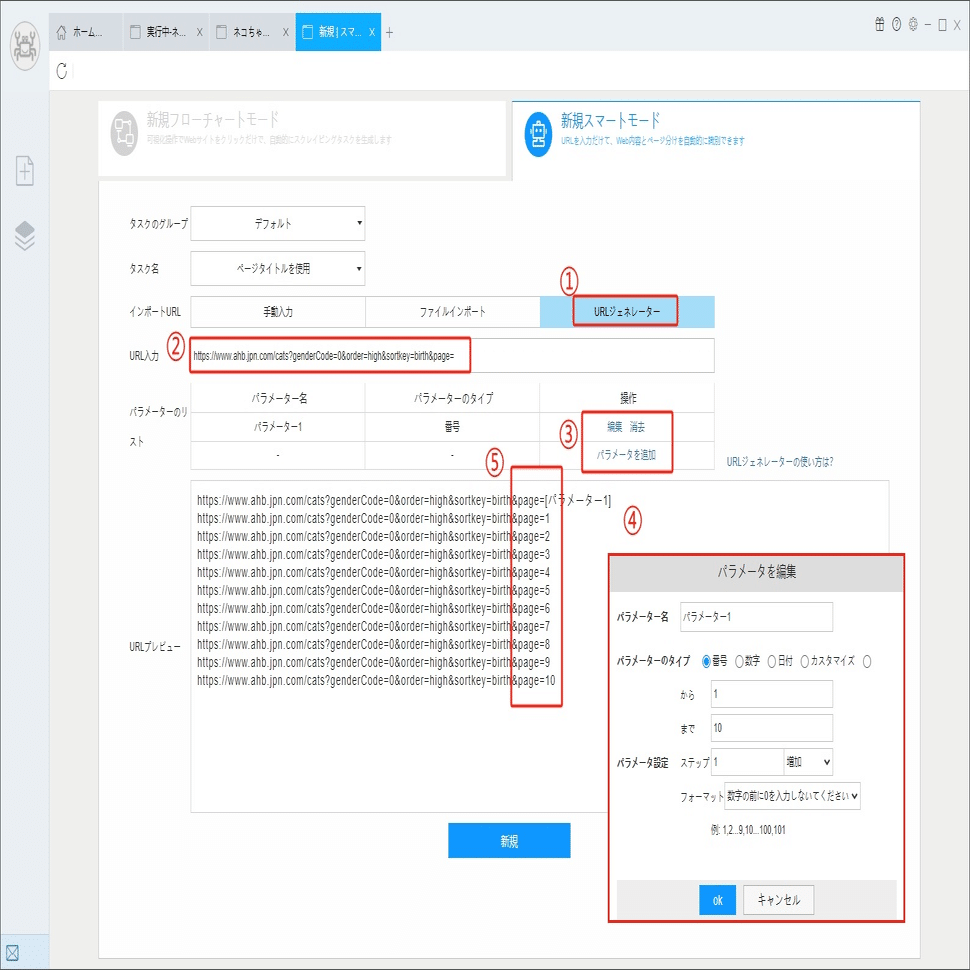Select the URLジェネレーター option
This screenshot has width=970, height=970.
[x=627, y=312]
